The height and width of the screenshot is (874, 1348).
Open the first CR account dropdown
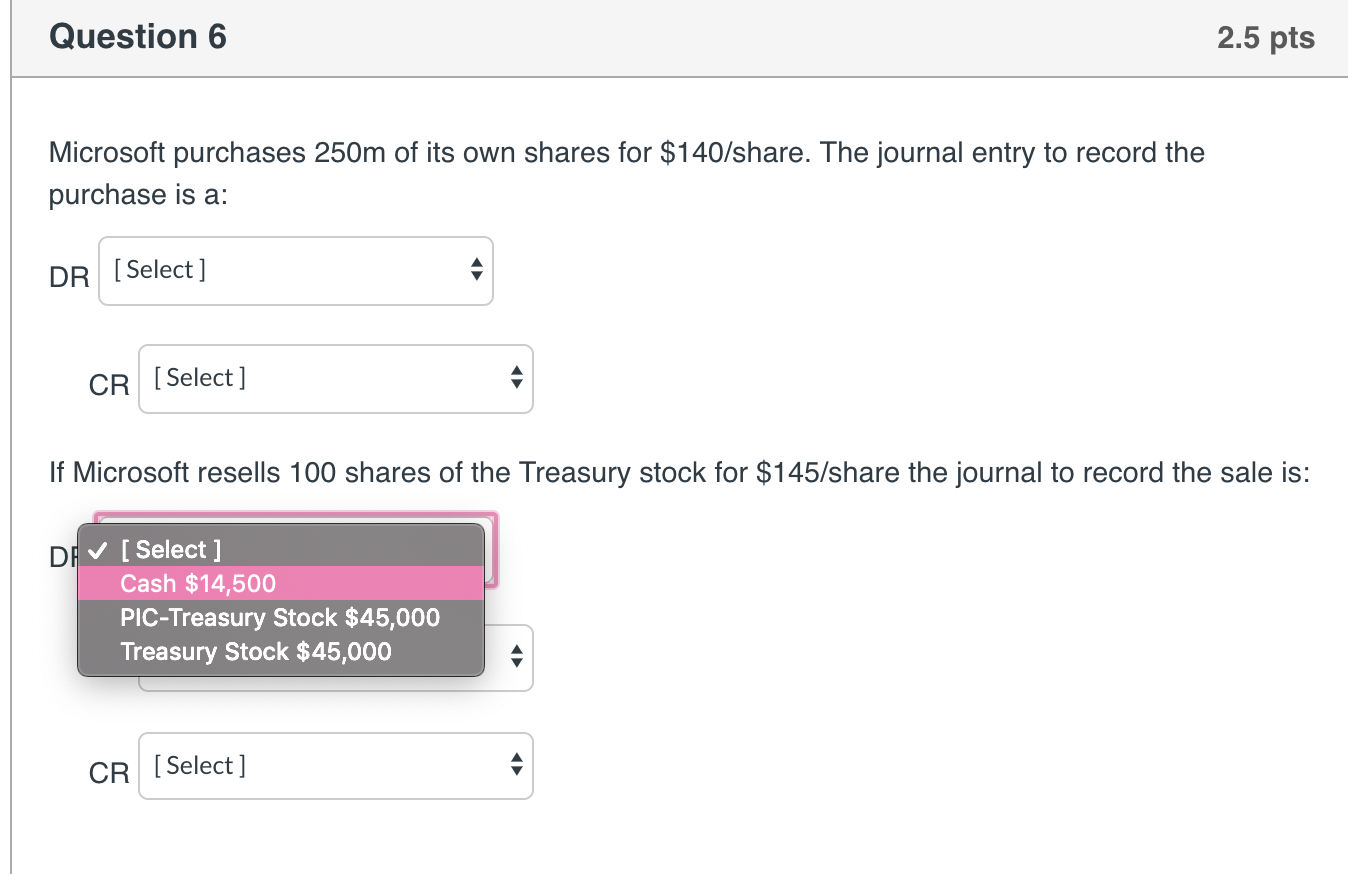pos(335,378)
